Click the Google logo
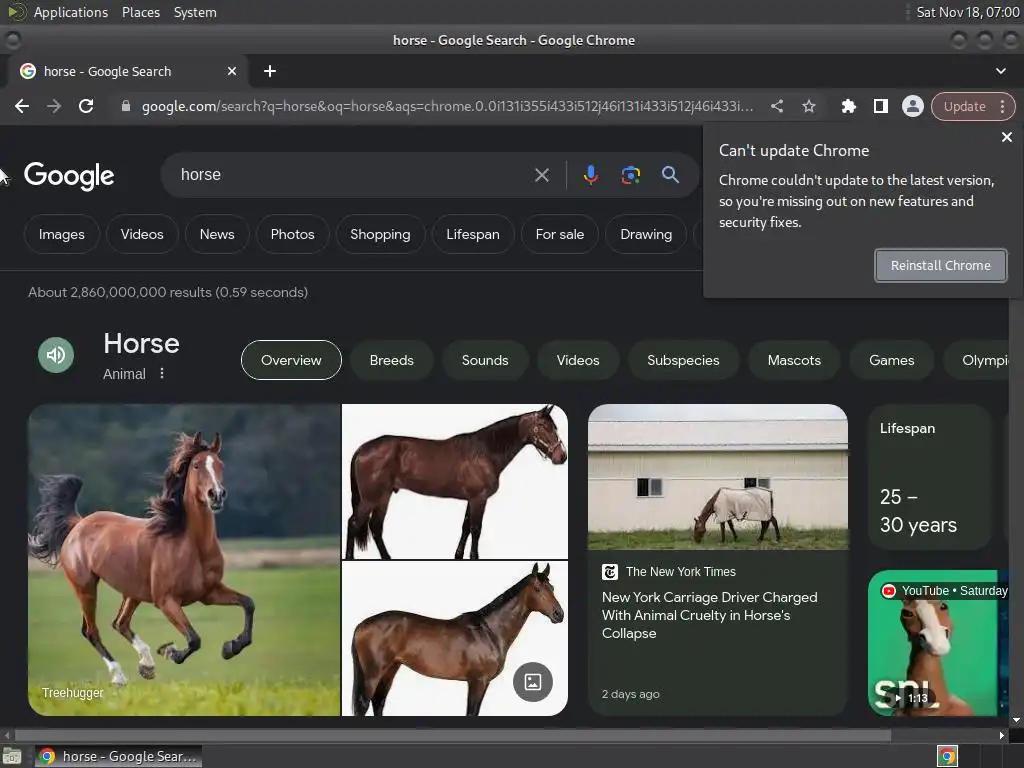The width and height of the screenshot is (1024, 768). click(x=69, y=176)
